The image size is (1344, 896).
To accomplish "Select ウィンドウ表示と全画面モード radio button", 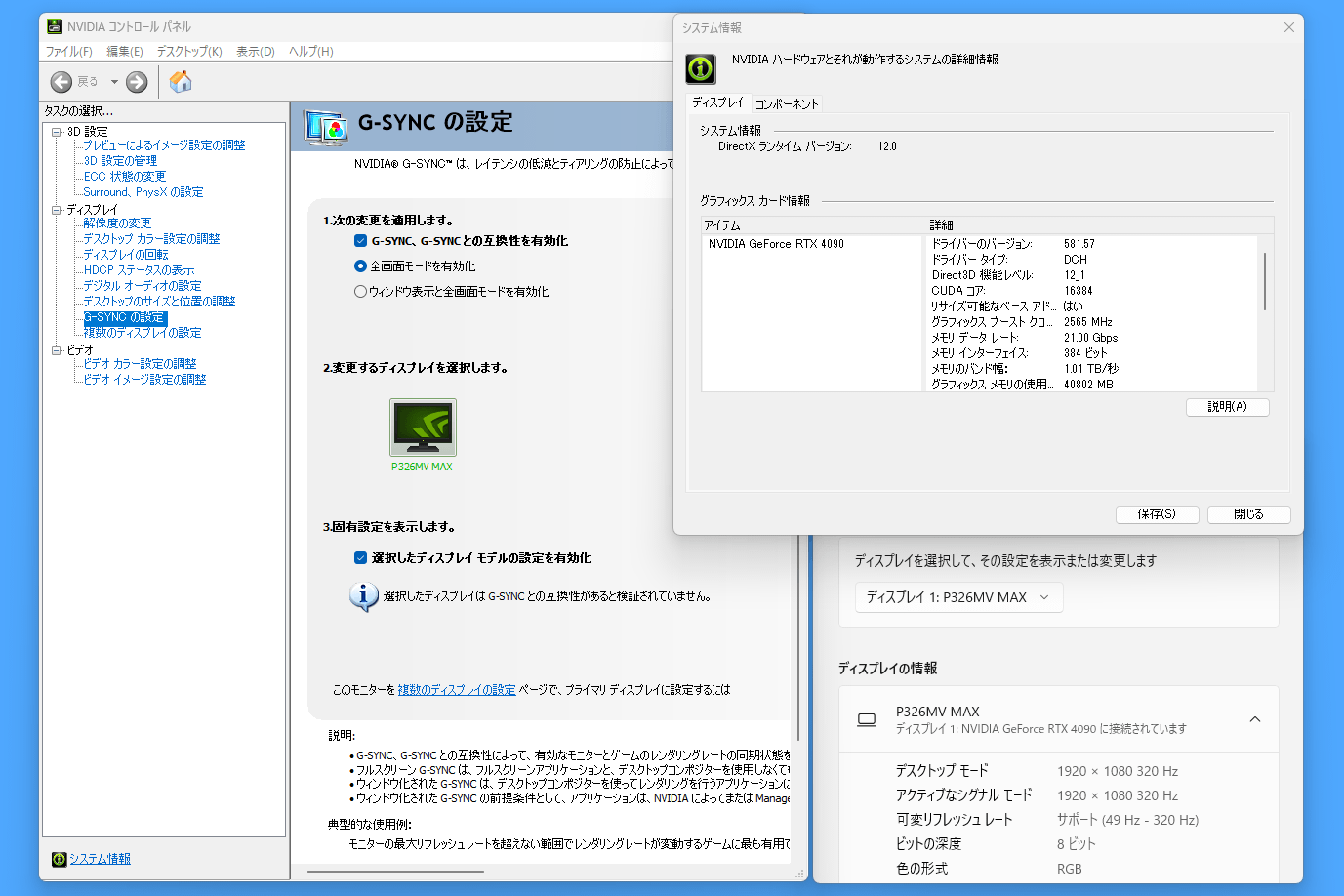I will [x=360, y=292].
